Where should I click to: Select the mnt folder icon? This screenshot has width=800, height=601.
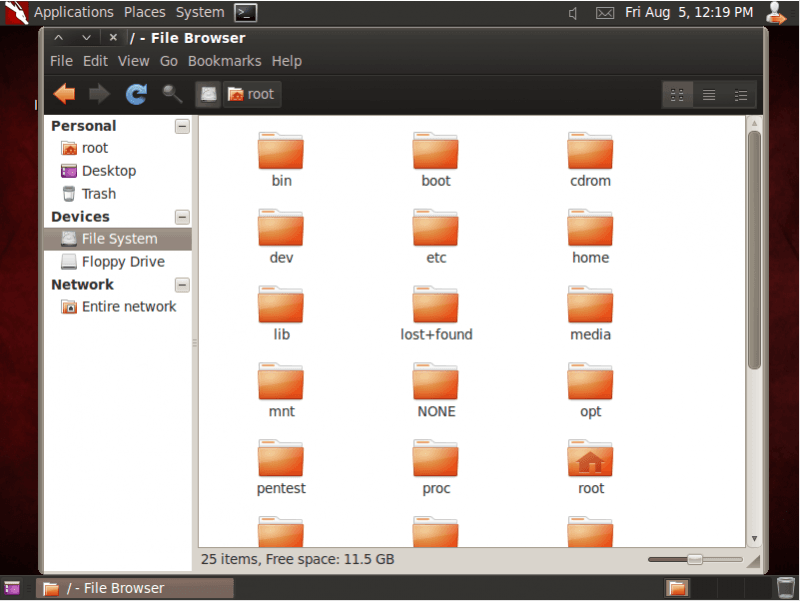click(281, 382)
